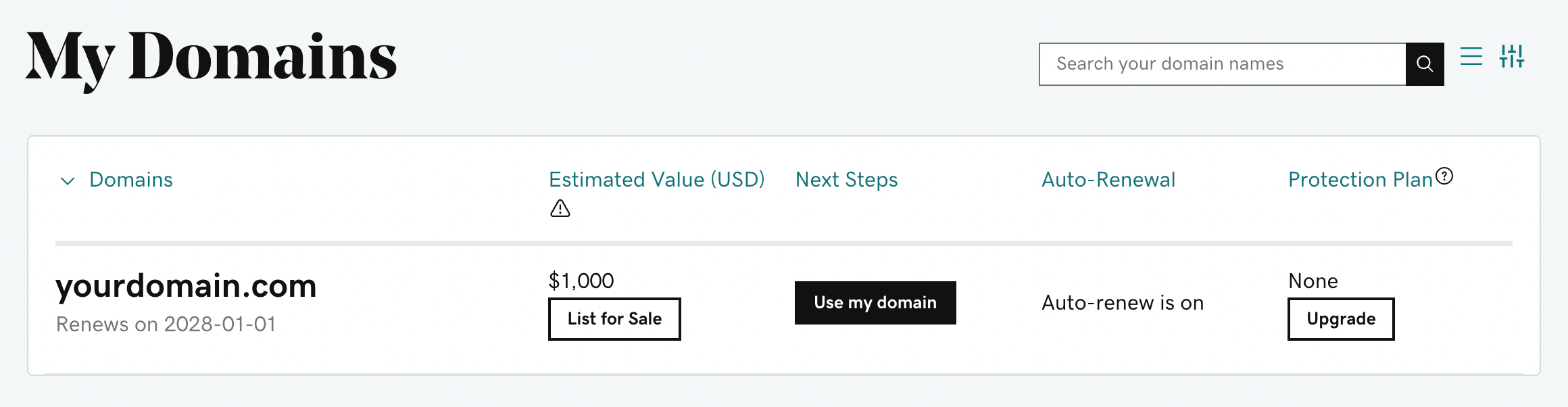
Task: Open the Protection Plan help question mark
Action: 1444,176
